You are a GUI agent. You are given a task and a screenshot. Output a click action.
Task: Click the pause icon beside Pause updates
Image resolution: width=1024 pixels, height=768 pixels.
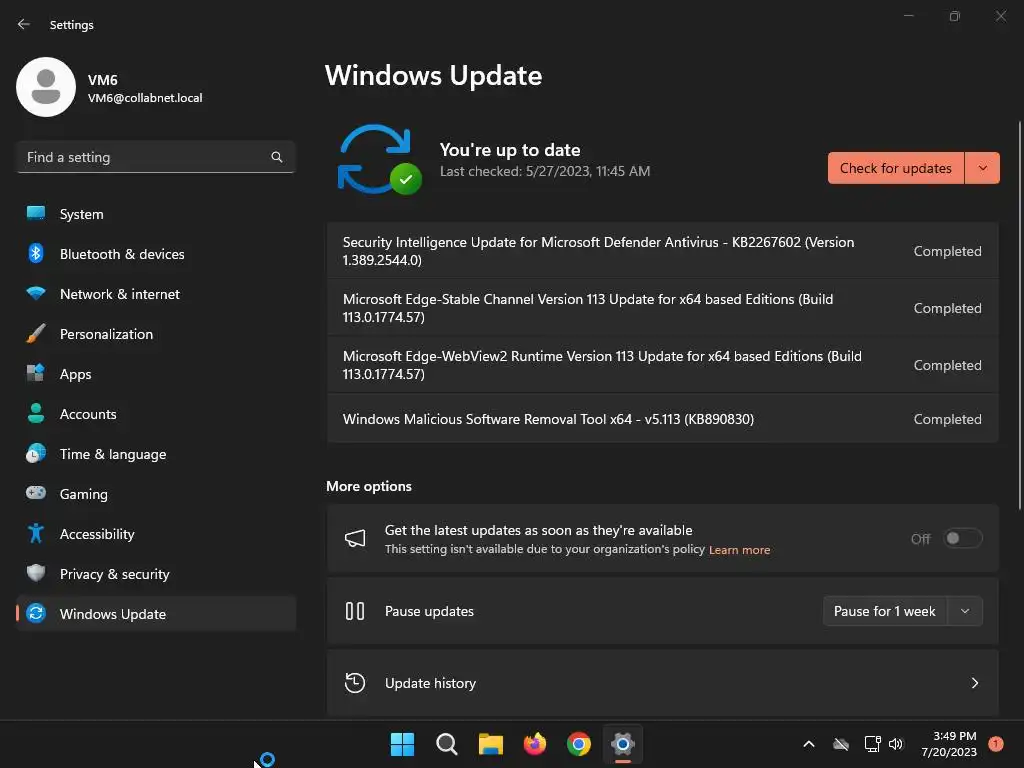[x=355, y=611]
